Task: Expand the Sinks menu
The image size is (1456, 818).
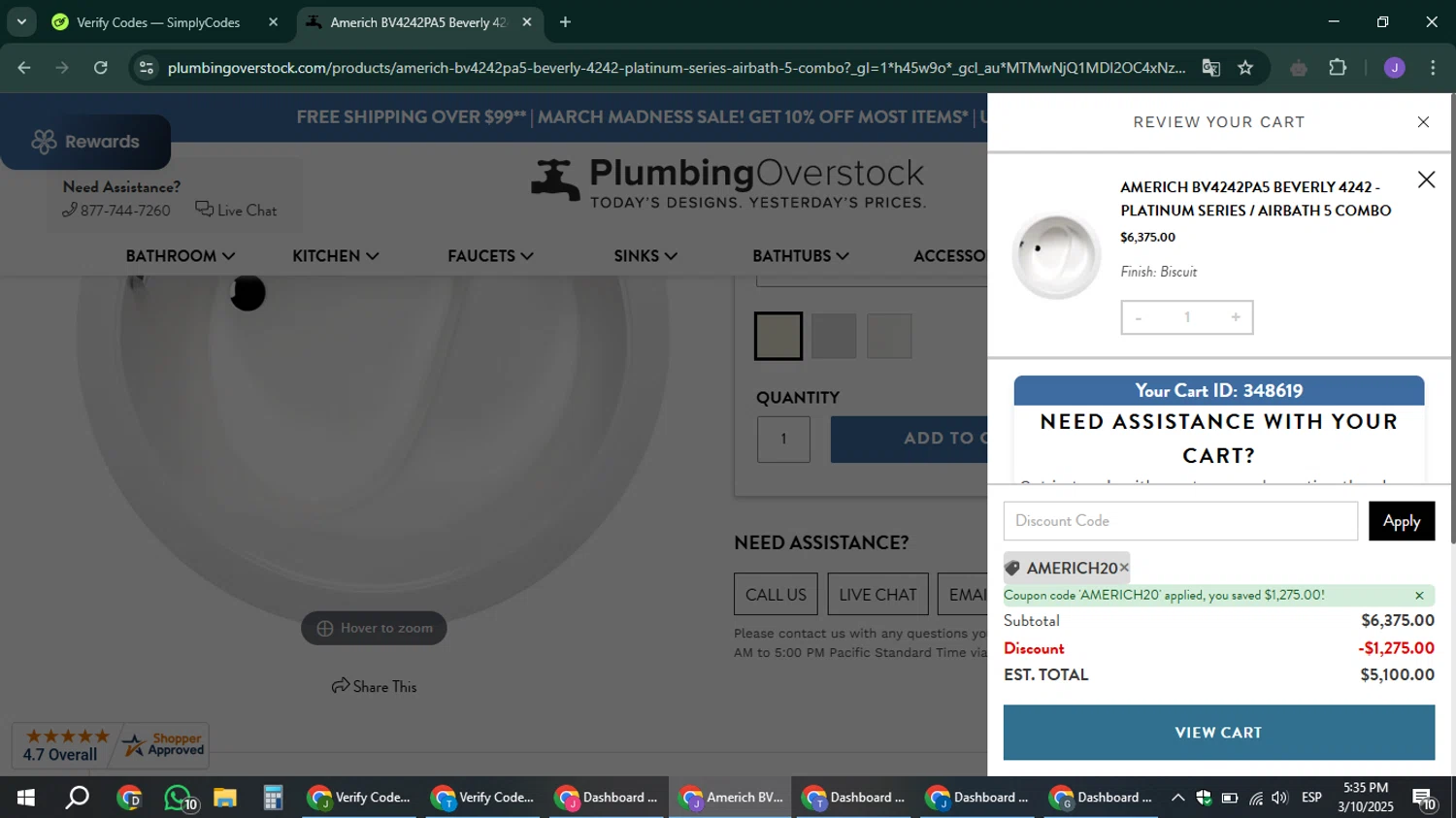Action: (x=645, y=256)
